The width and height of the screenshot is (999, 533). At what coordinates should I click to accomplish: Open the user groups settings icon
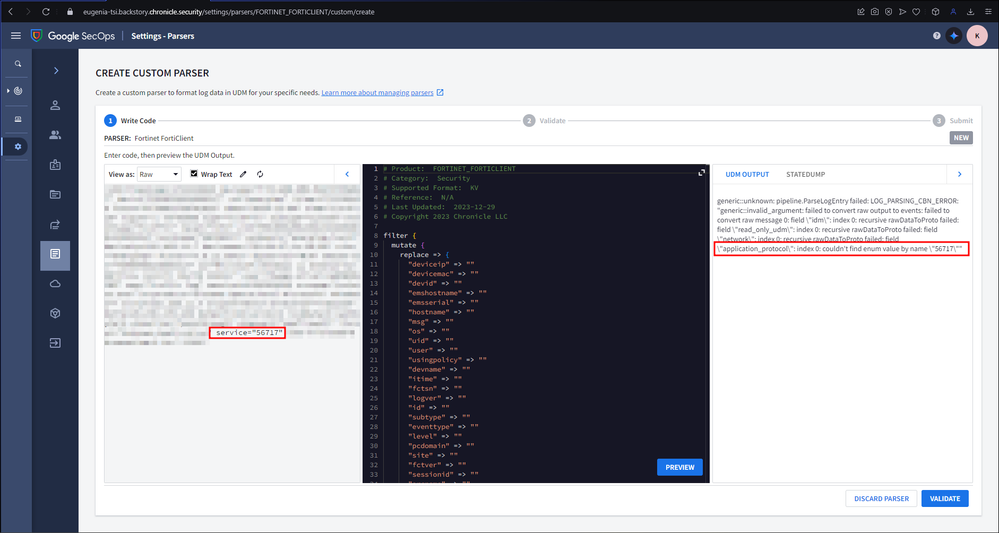55,134
